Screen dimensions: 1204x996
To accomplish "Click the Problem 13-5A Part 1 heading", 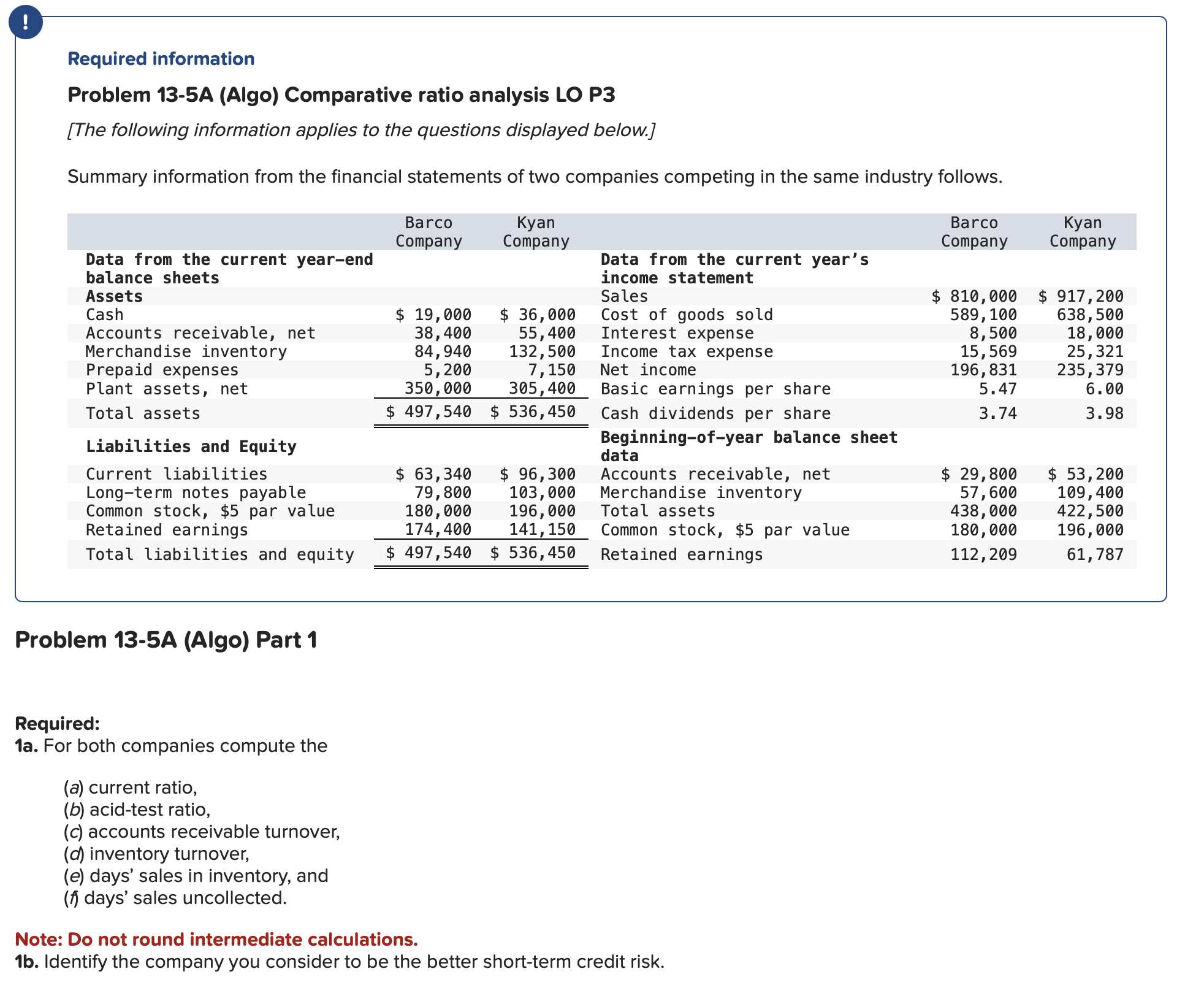I will click(166, 640).
